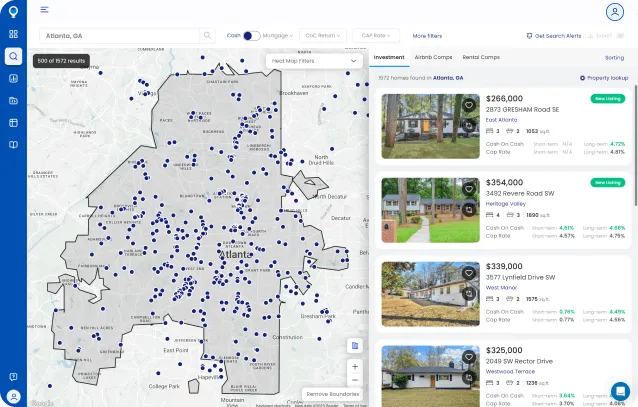Click the More Filters link
The height and width of the screenshot is (407, 638).
pyautogui.click(x=427, y=35)
